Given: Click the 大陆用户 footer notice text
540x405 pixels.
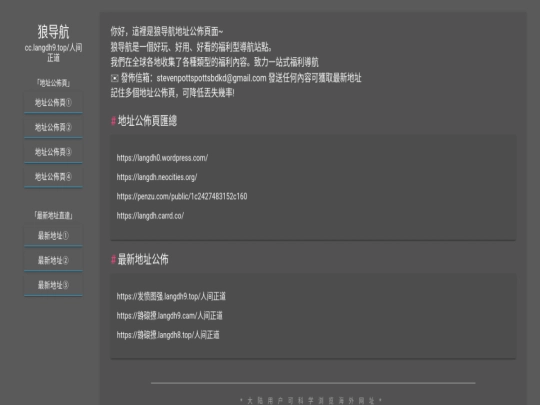Looking at the screenshot, I should [x=311, y=401].
